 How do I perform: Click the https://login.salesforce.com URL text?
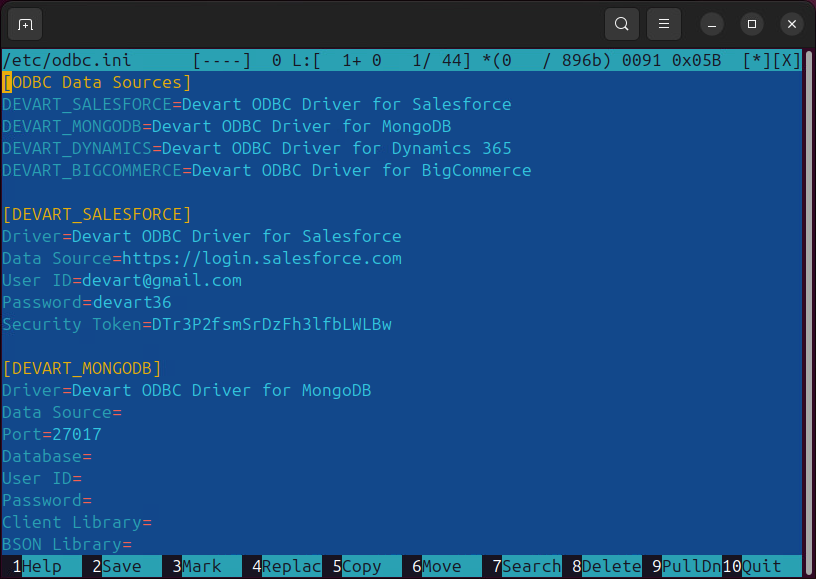261,258
